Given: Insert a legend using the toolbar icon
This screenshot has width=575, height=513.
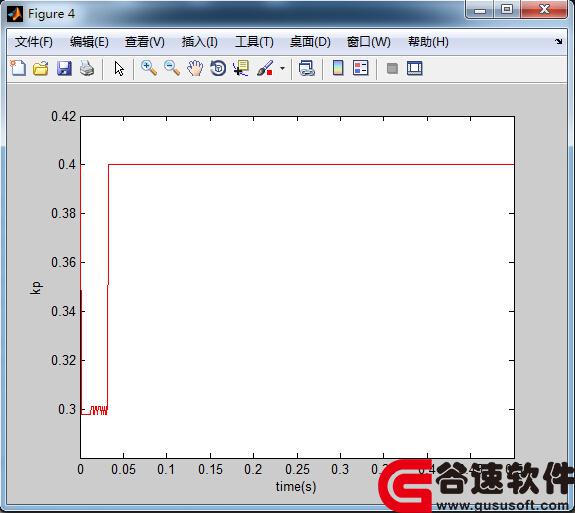Looking at the screenshot, I should coord(360,69).
